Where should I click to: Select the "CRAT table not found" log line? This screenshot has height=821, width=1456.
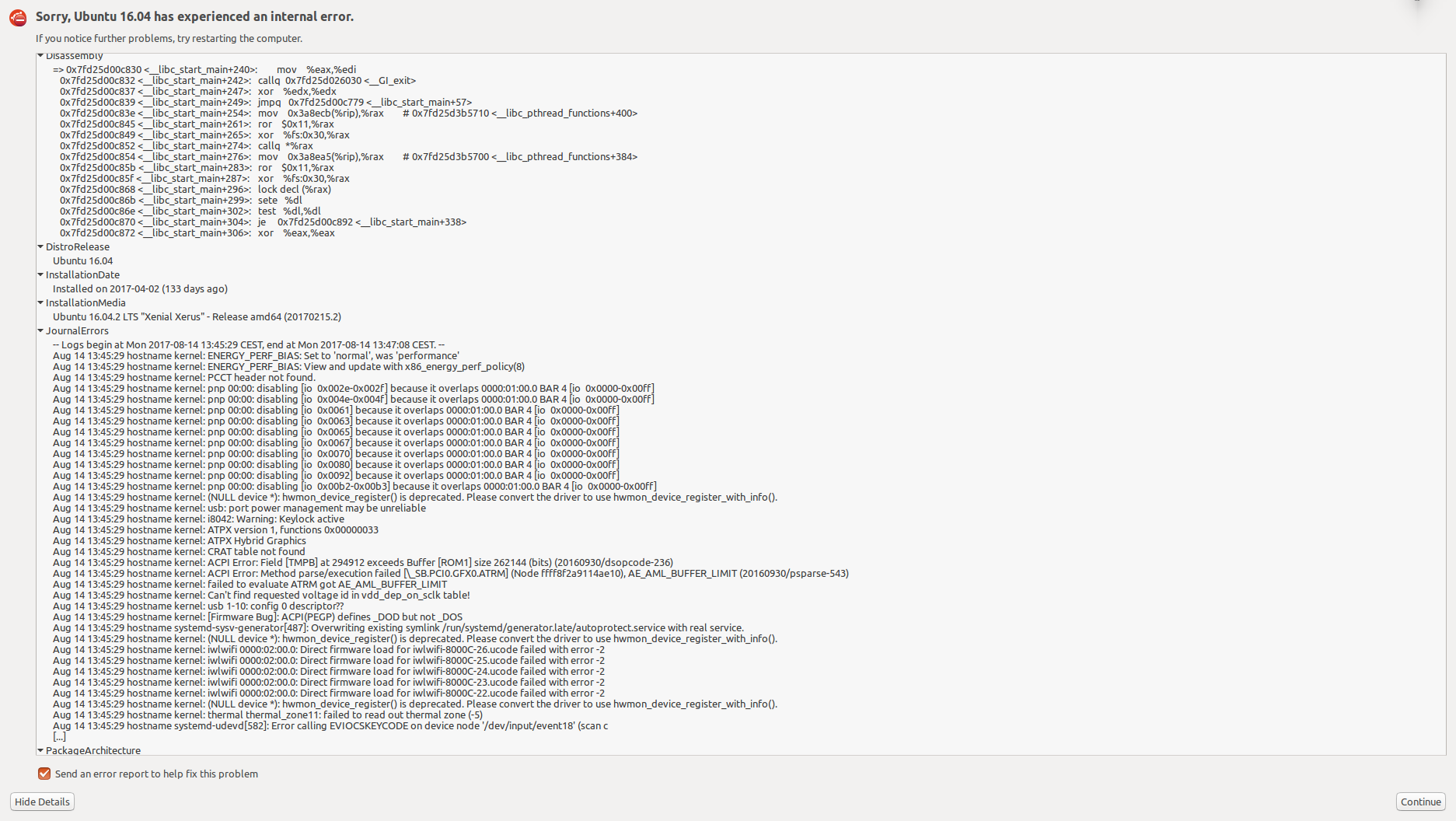(x=179, y=552)
